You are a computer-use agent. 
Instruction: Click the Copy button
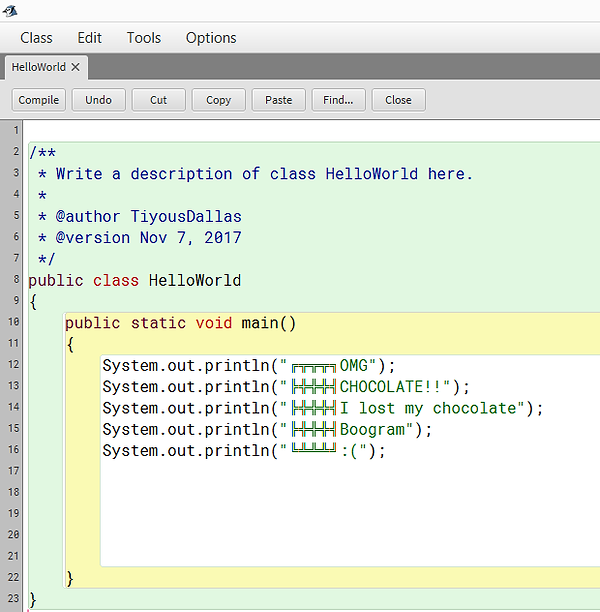pos(219,100)
